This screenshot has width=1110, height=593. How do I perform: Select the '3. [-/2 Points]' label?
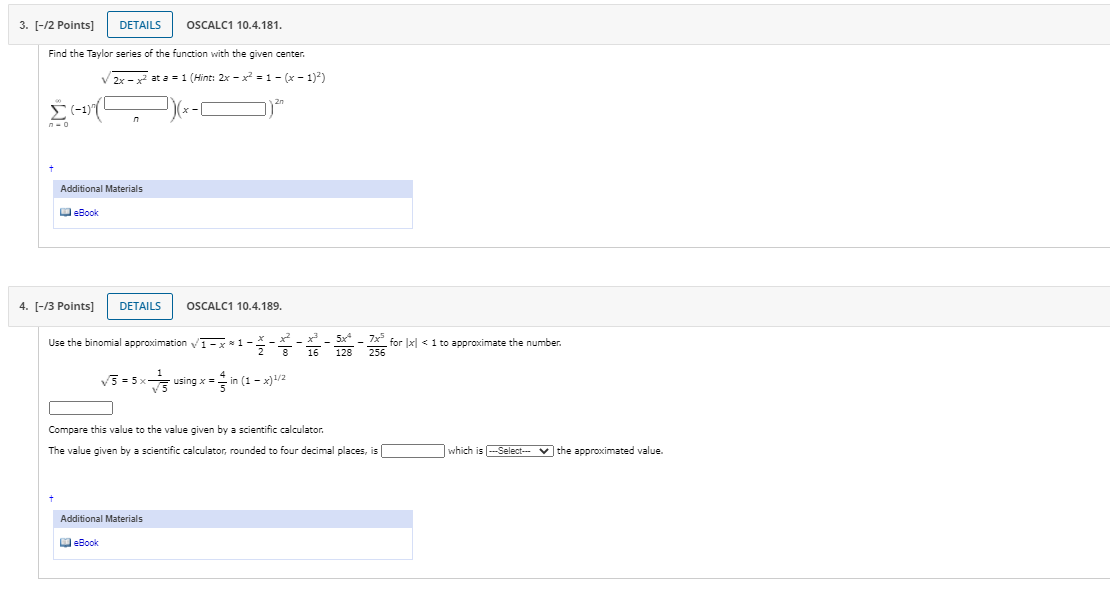pyautogui.click(x=57, y=25)
